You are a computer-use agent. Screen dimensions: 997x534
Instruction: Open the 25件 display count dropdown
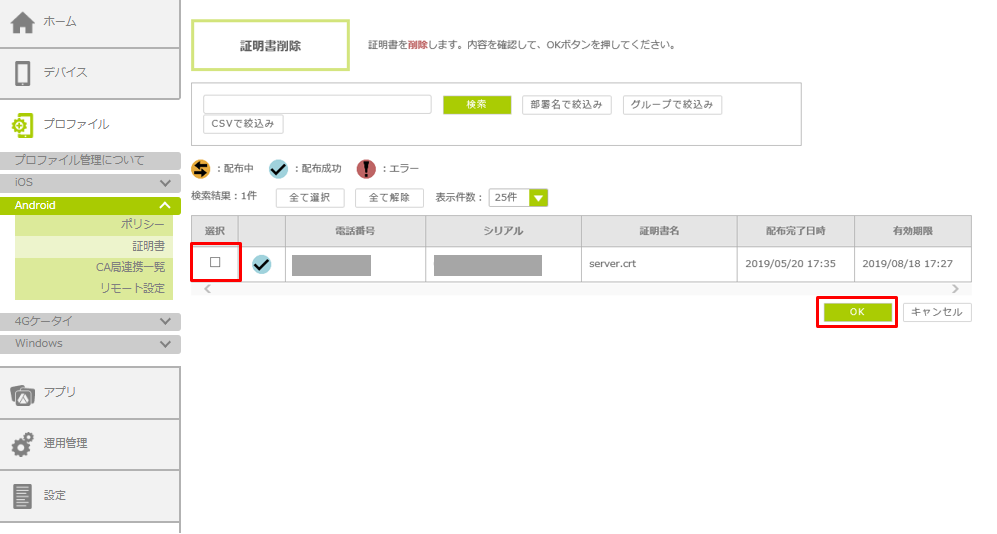point(518,198)
